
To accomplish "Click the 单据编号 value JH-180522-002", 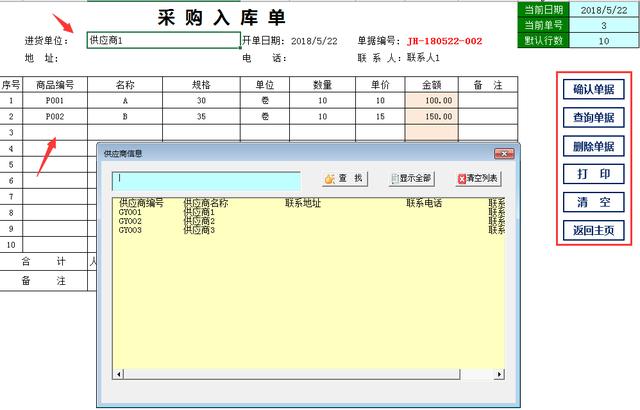I will coord(444,41).
